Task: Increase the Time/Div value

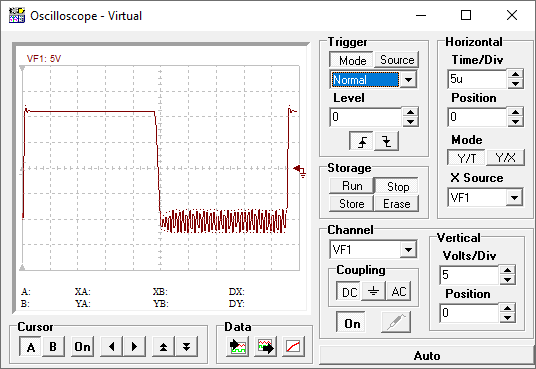Action: (515, 74)
